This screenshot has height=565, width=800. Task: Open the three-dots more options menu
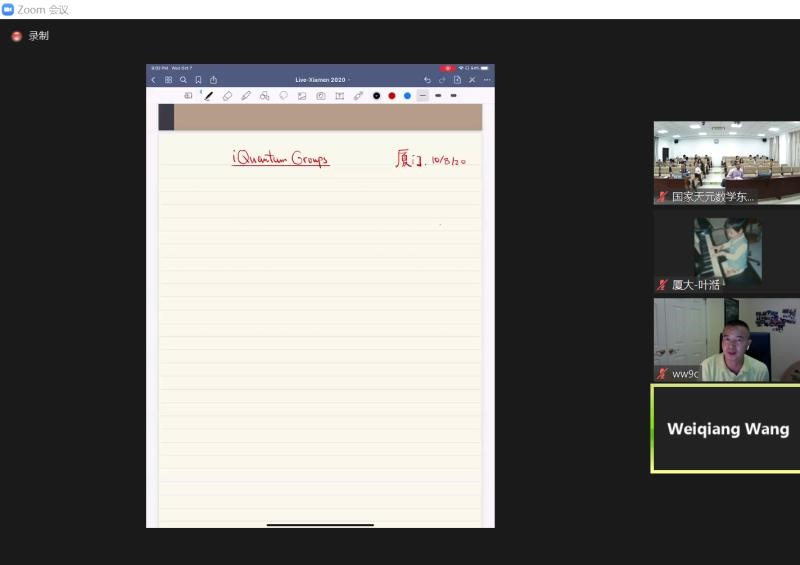[487, 80]
